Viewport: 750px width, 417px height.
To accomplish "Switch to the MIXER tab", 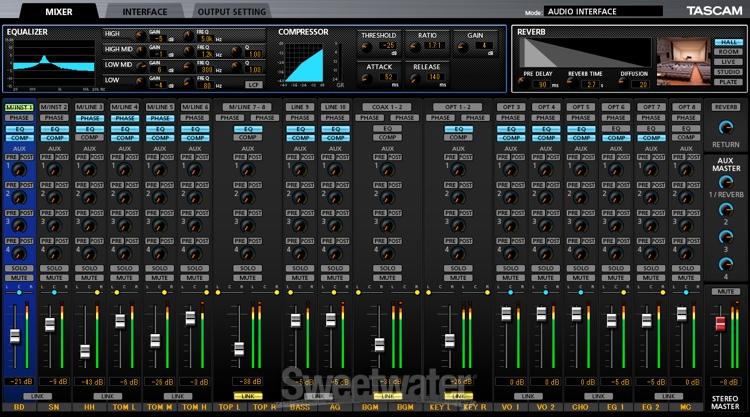I will (59, 11).
